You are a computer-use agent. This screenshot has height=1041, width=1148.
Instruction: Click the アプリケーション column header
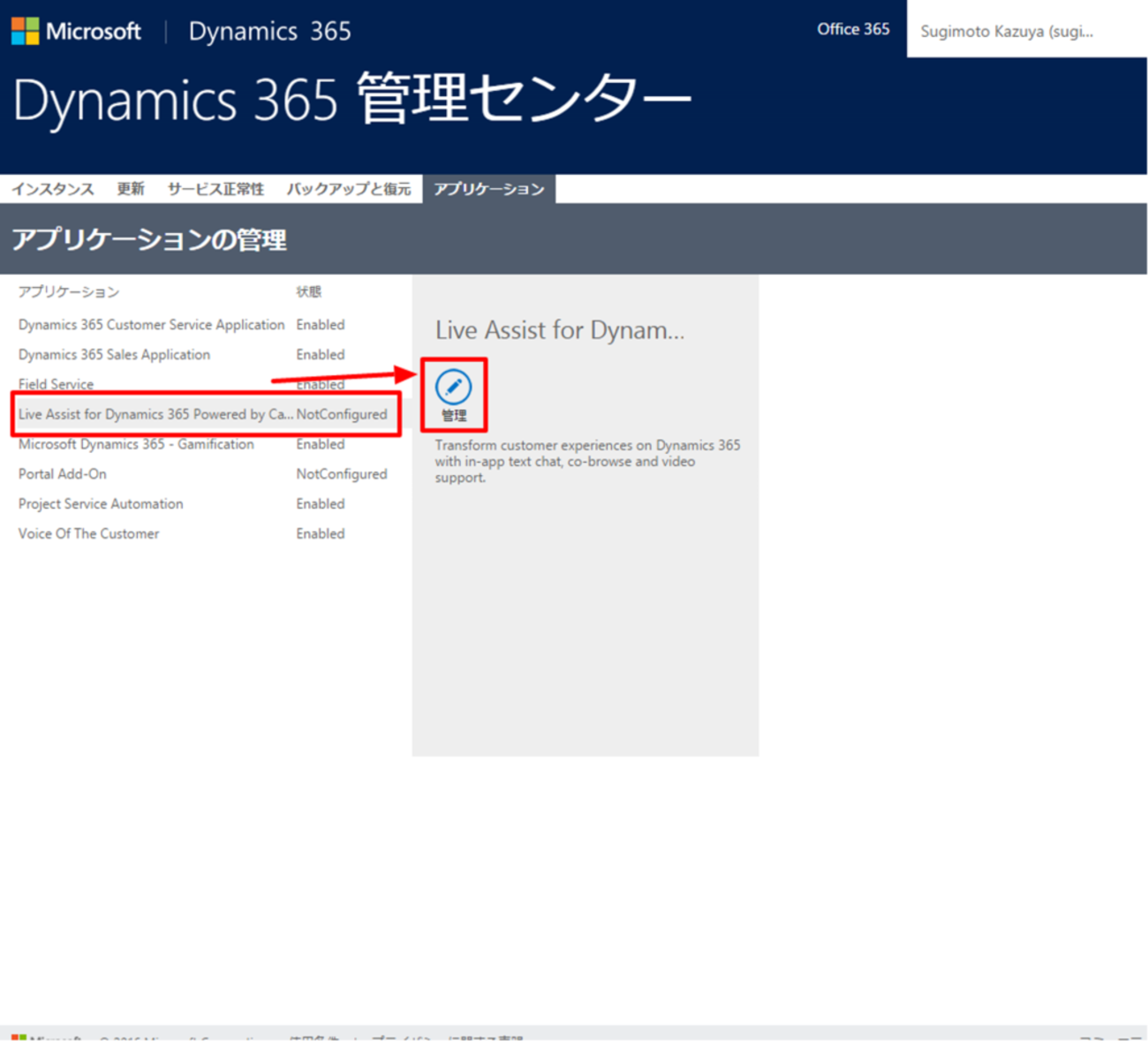69,292
